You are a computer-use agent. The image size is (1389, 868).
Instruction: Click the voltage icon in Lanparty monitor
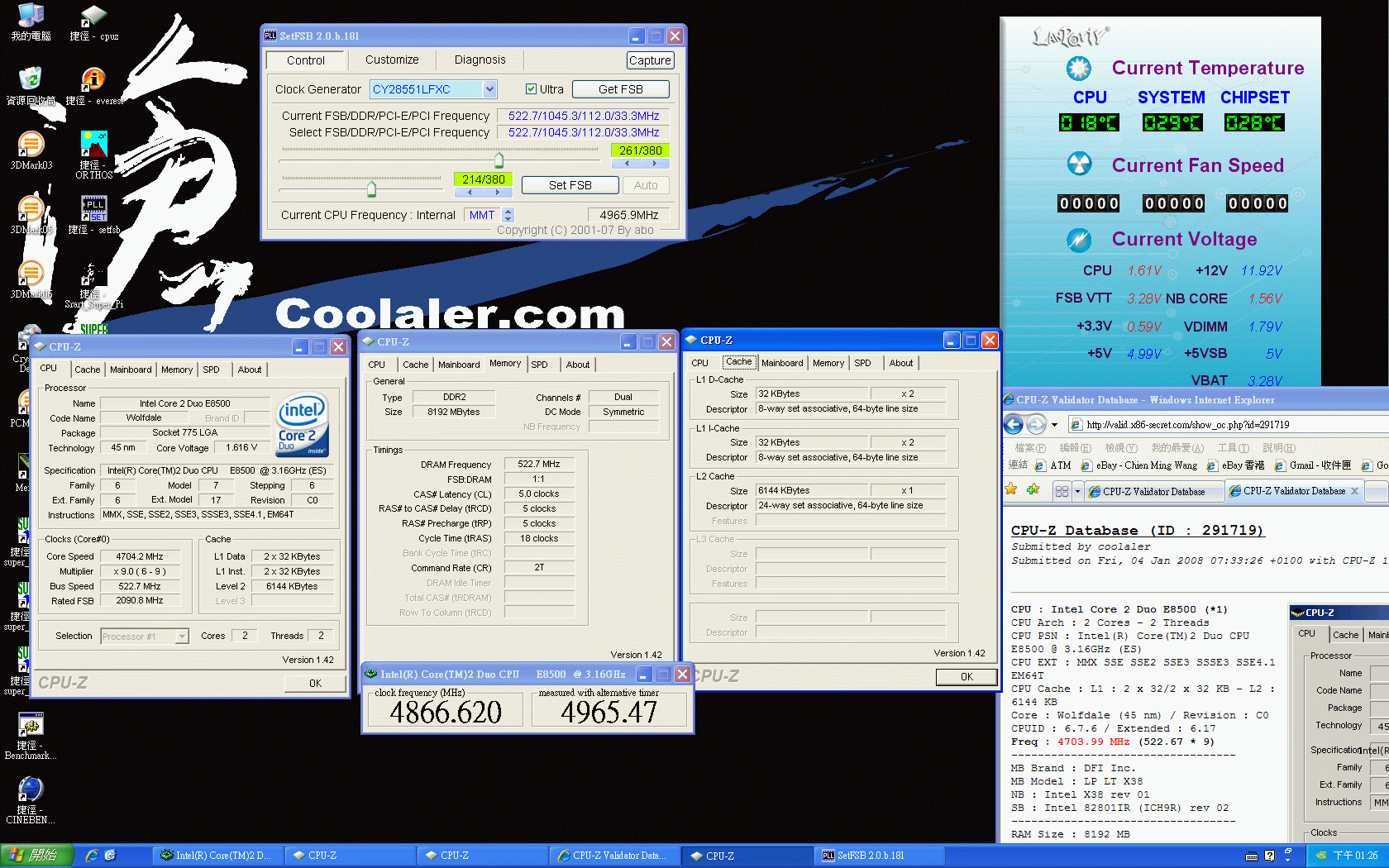1079,240
